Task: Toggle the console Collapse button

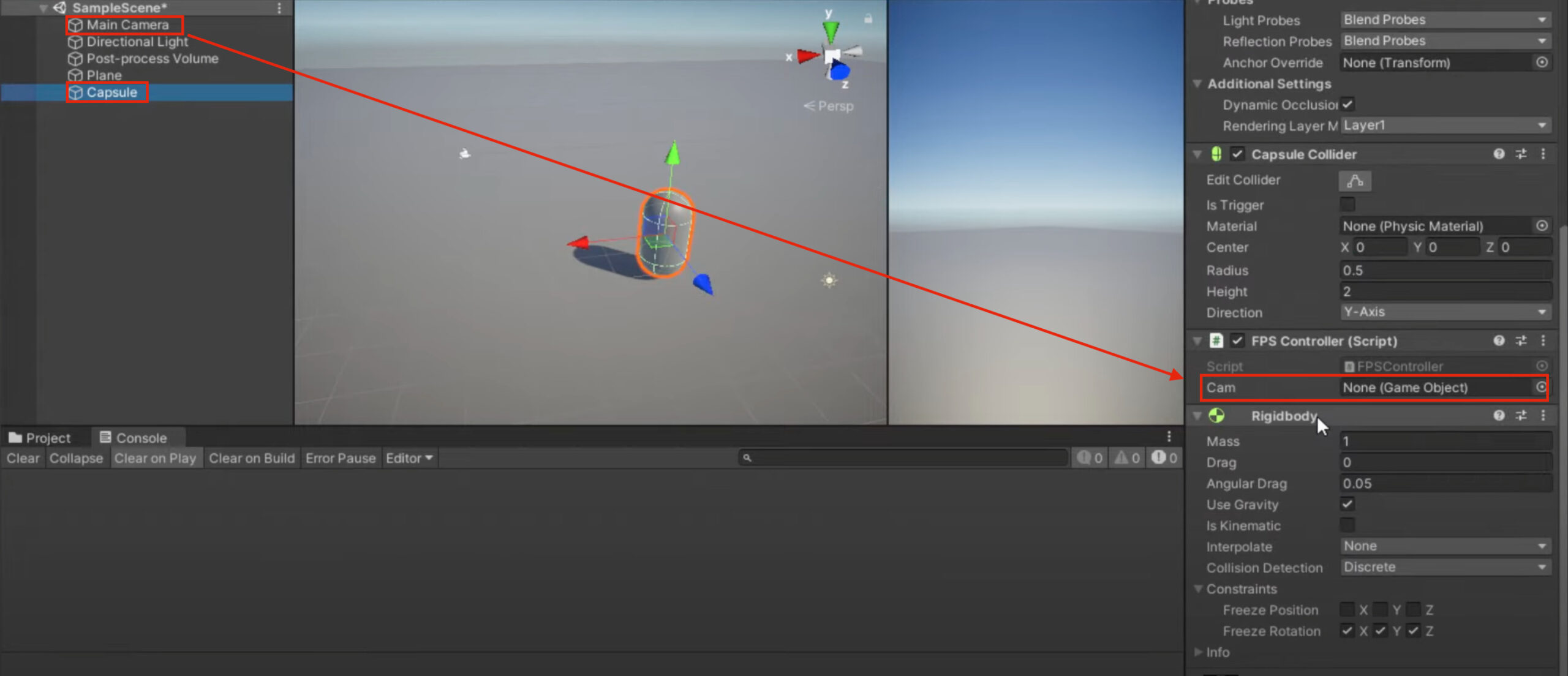Action: click(76, 458)
